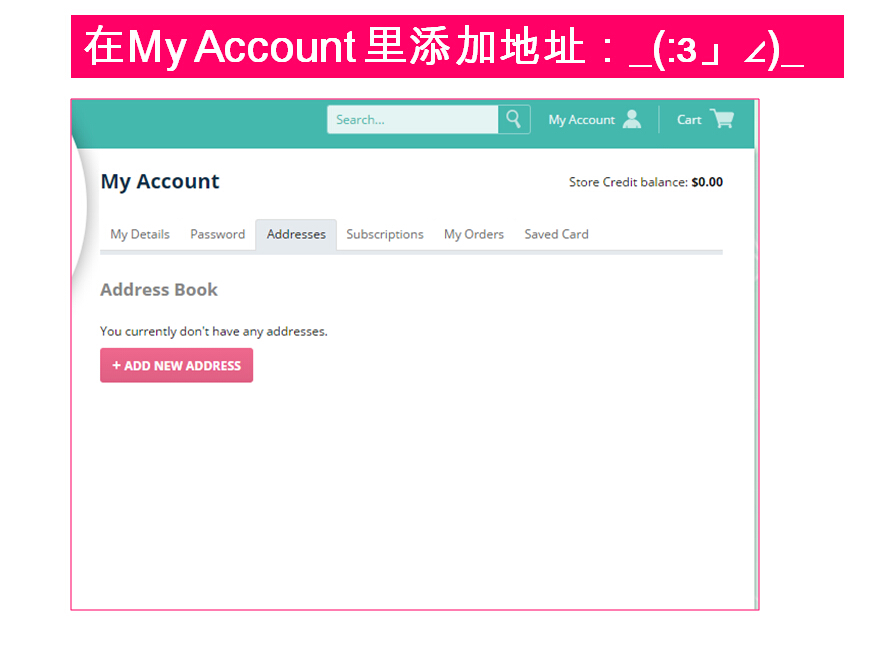Select the Addresses tab
The image size is (887, 670).
tap(296, 234)
